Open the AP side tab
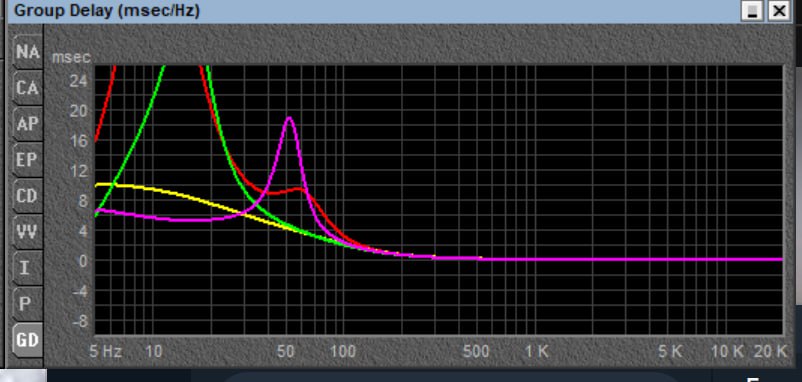This screenshot has height=382, width=802. coord(27,124)
